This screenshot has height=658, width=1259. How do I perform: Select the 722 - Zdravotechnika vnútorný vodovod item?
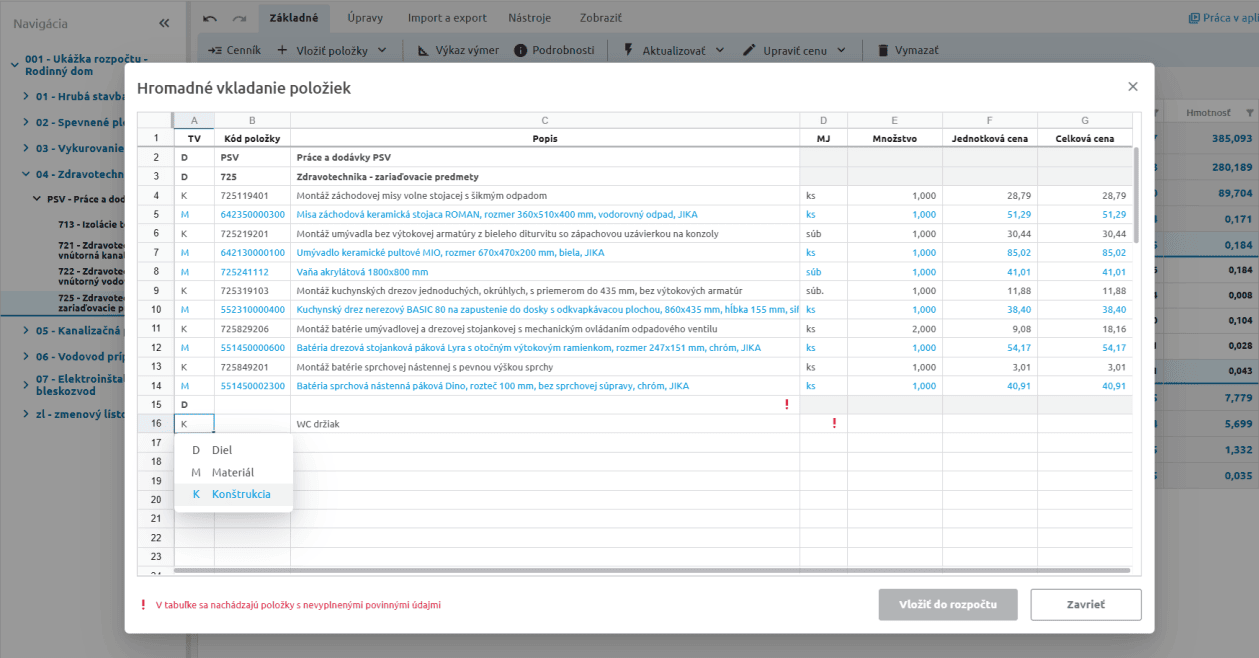click(x=92, y=277)
